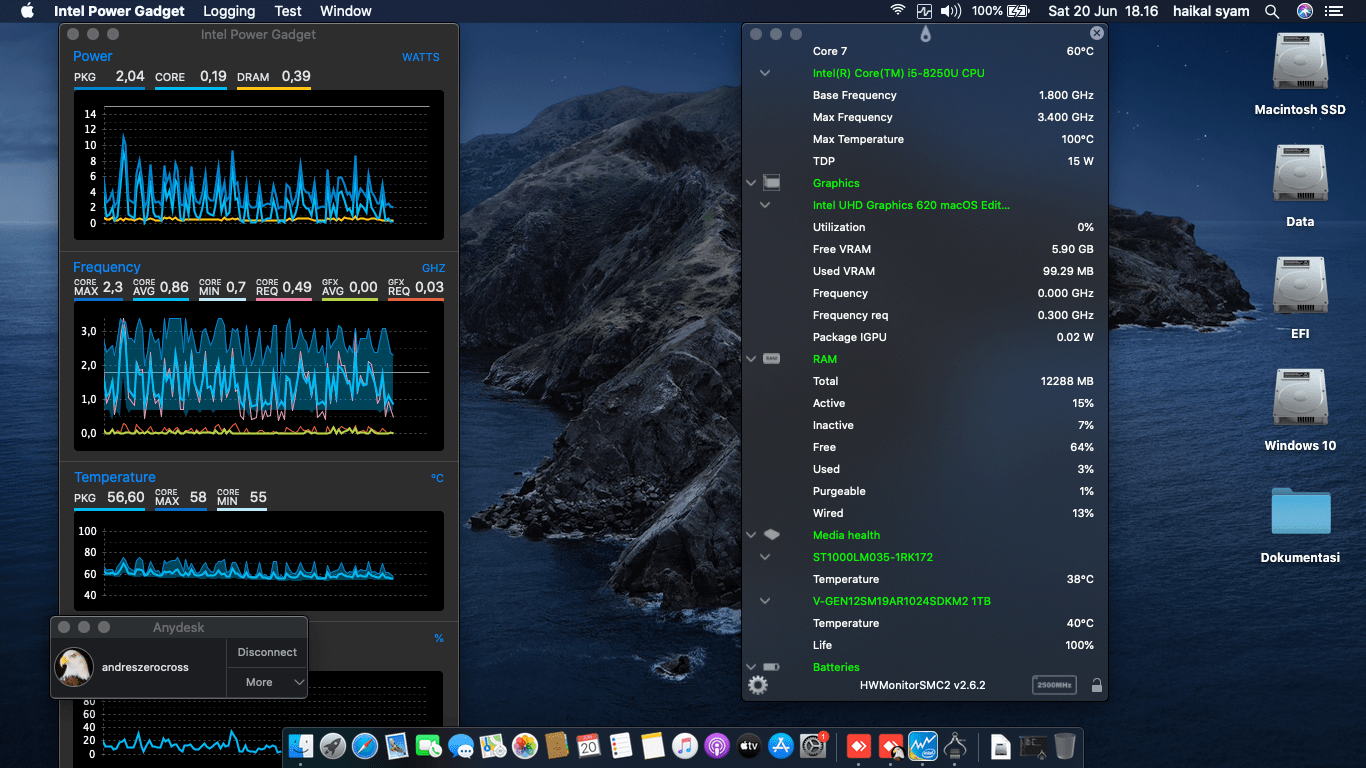Viewport: 1366px width, 768px height.
Task: Activate Siri from the menu bar
Action: 1304,11
